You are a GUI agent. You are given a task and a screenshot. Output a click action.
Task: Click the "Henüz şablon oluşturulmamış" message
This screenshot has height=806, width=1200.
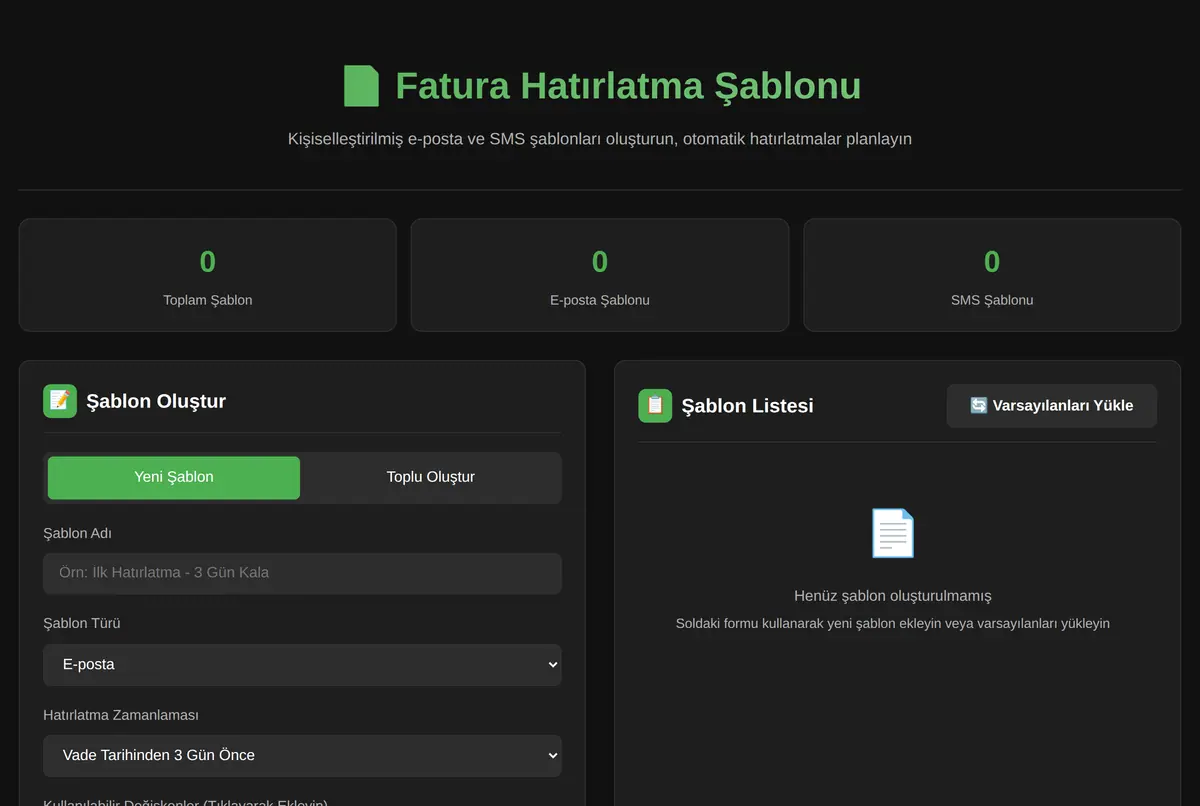893,595
